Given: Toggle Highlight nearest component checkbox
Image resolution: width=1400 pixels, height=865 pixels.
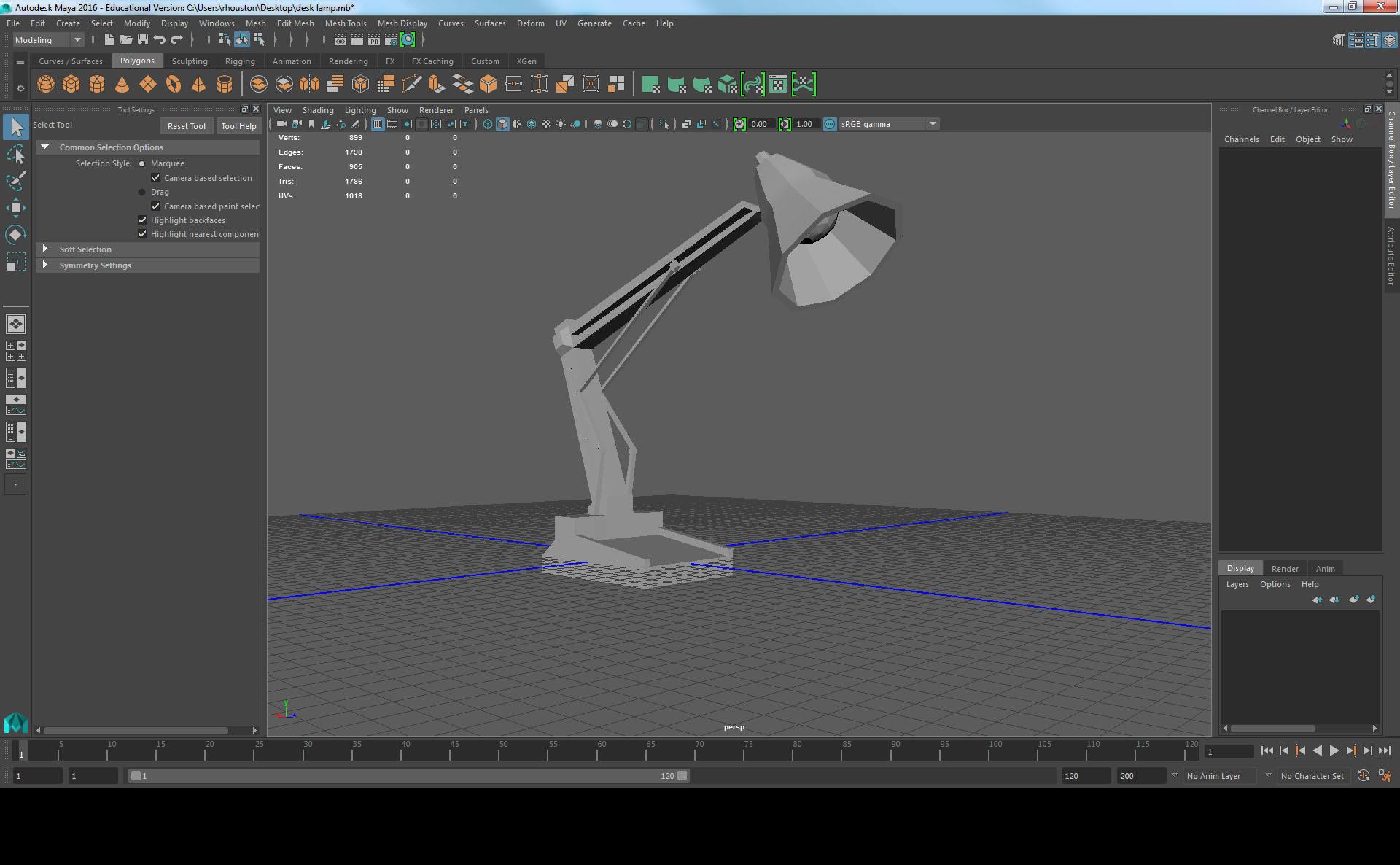Looking at the screenshot, I should point(143,233).
